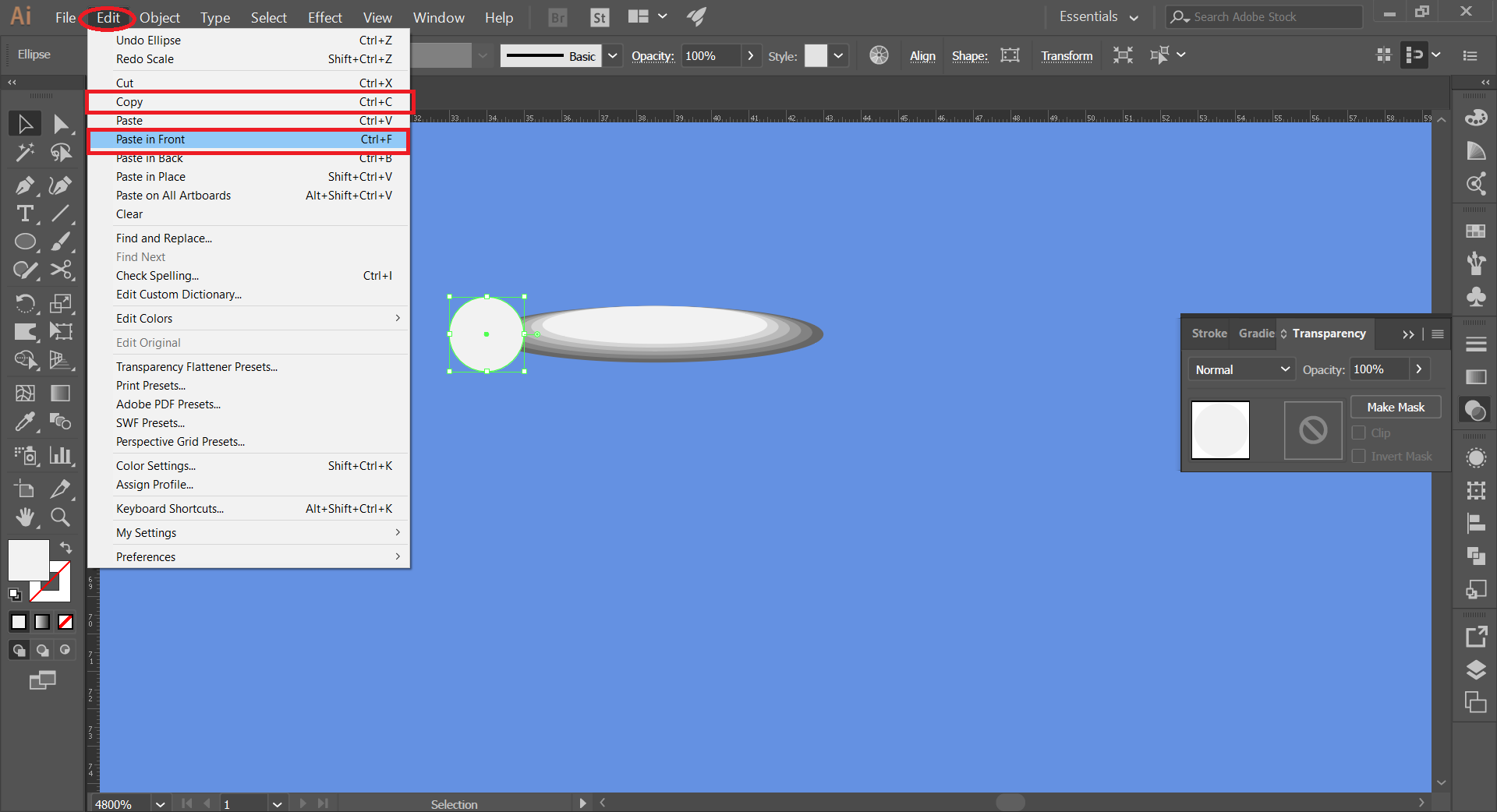Select the Scale tool
Screen dimensions: 1497x812
61,303
